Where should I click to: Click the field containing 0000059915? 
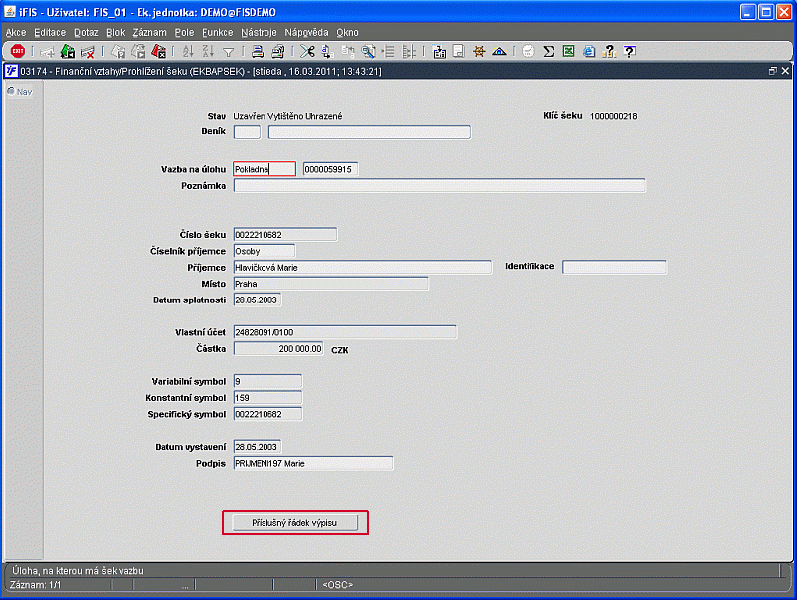[x=330, y=169]
